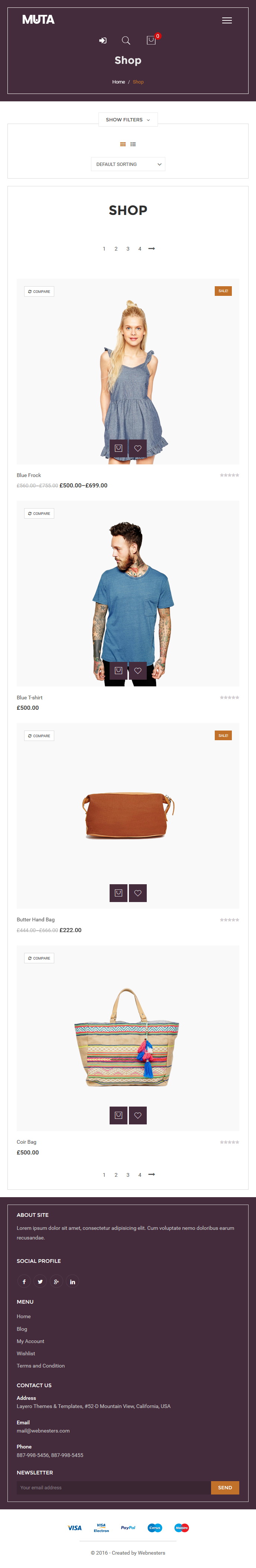Add Blue Frock to wishlist heart
Viewport: 256px width, 1568px height.
138,448
